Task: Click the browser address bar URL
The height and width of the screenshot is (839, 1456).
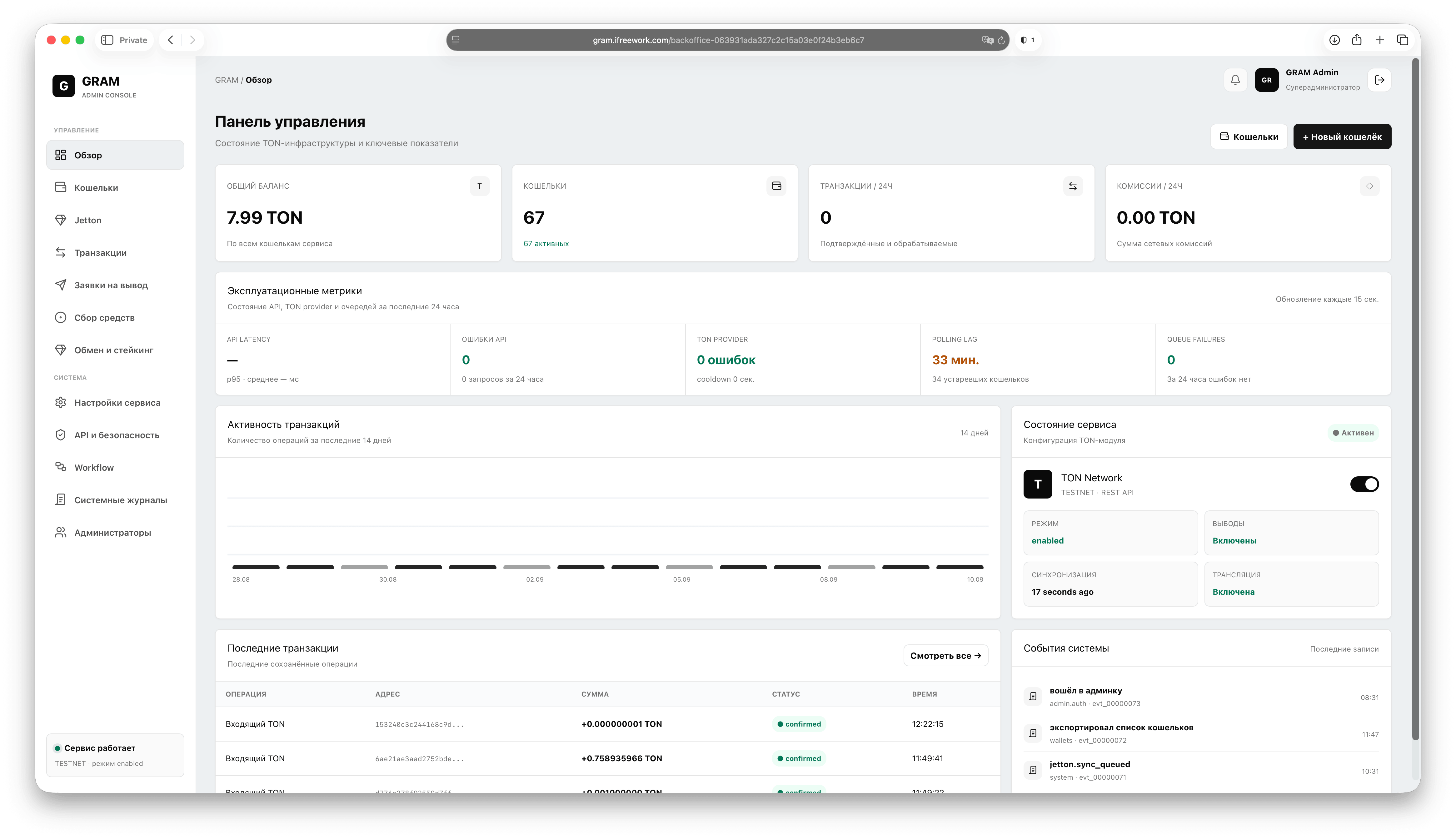Action: tap(728, 40)
